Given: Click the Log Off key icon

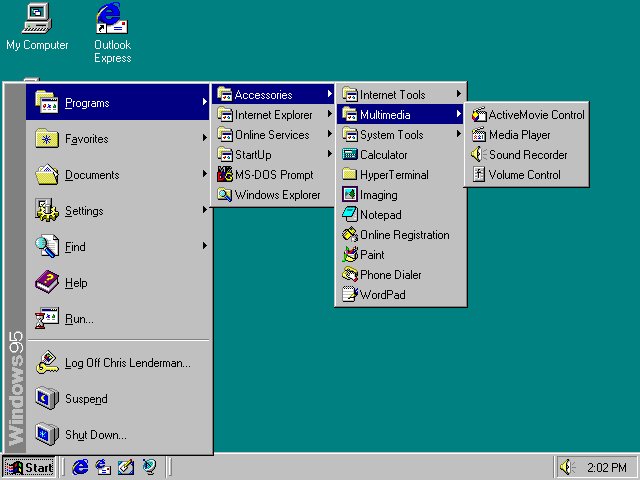Looking at the screenshot, I should click(x=47, y=362).
